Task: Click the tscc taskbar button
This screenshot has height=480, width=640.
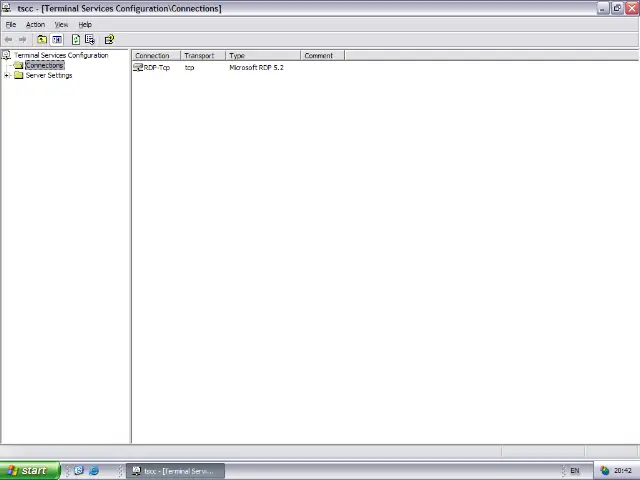Action: [176, 471]
